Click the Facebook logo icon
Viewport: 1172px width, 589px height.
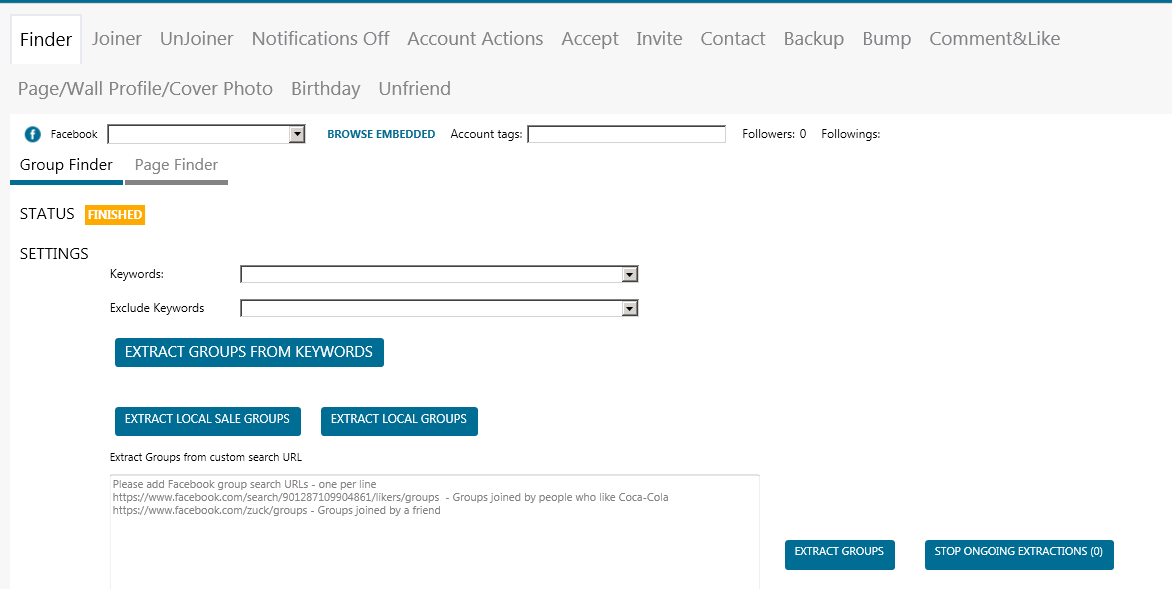[32, 135]
